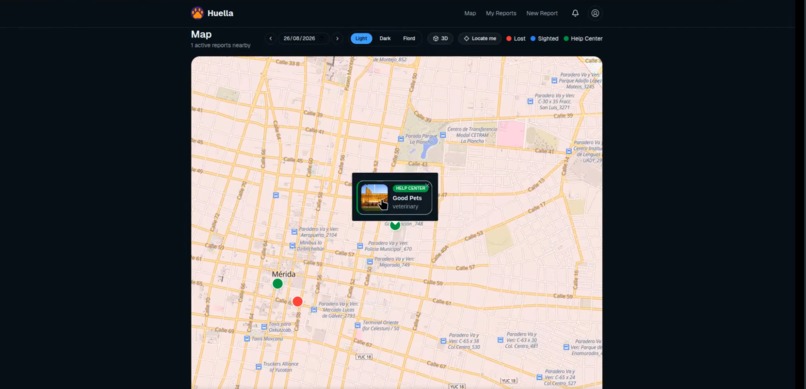Click Mercado Lucas de Gálvez stop icon
This screenshot has height=389, width=806.
coord(313,309)
